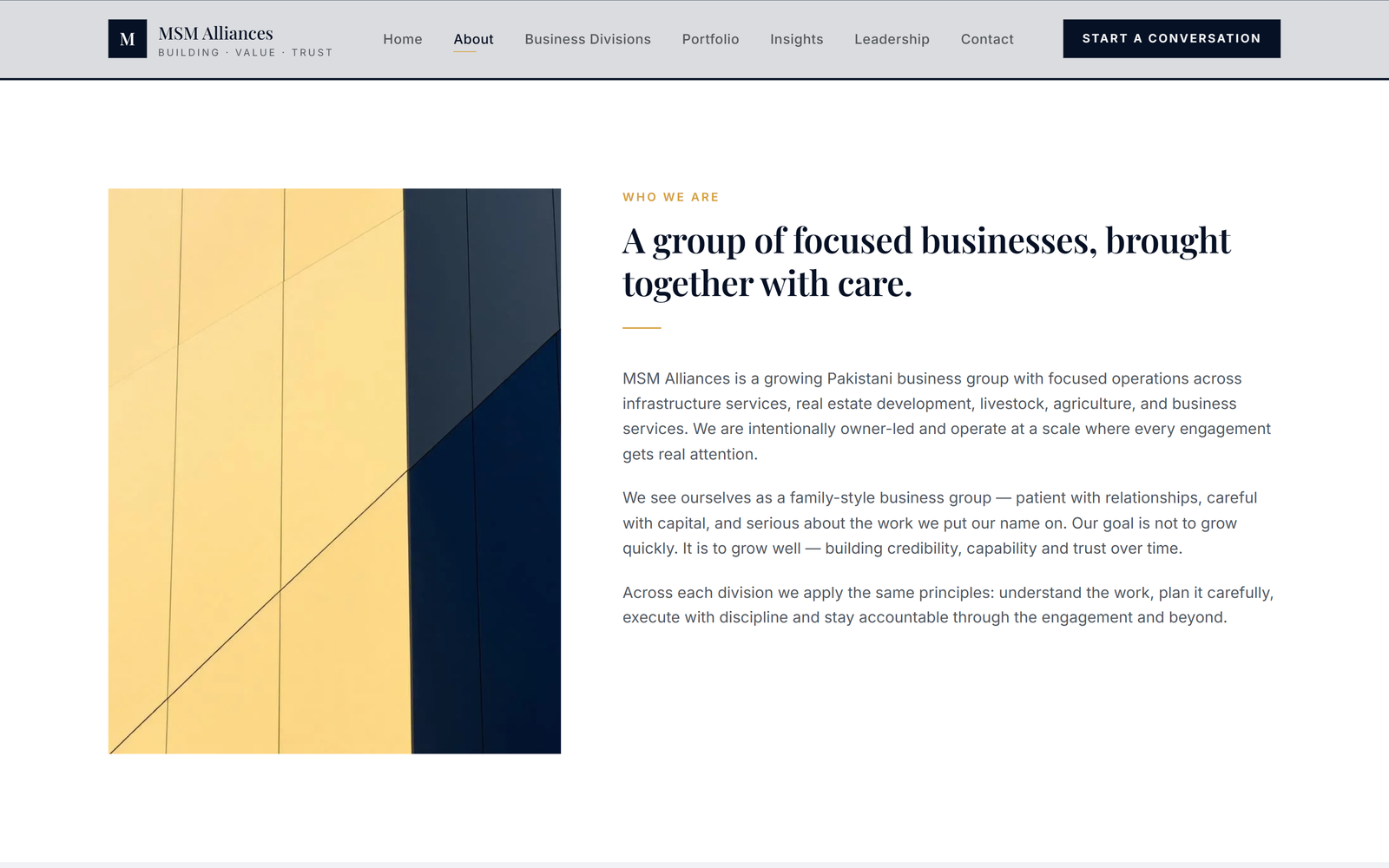Navigate to Insights
Image resolution: width=1389 pixels, height=868 pixels.
click(x=796, y=39)
